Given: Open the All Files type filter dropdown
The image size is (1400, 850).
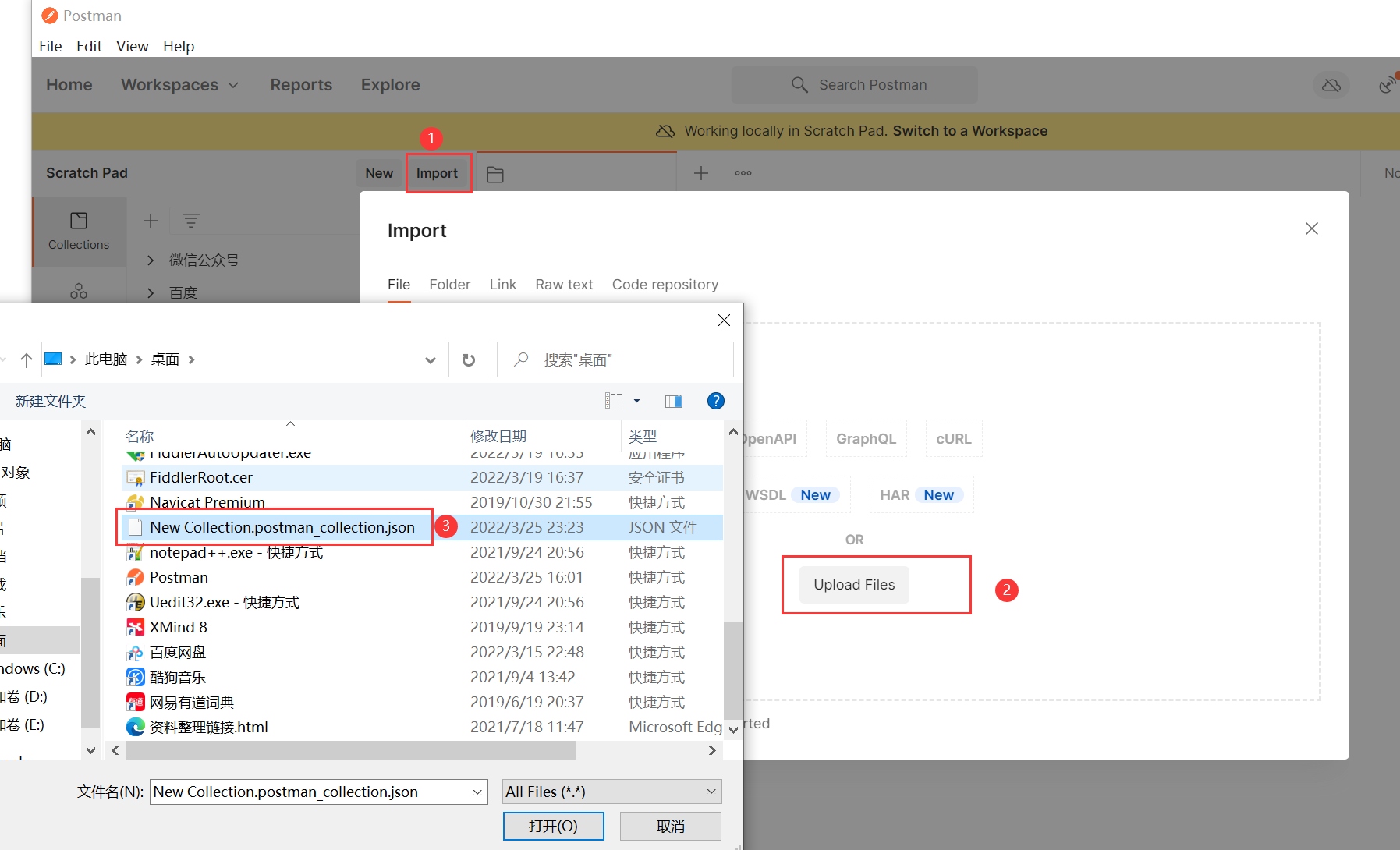Looking at the screenshot, I should [x=612, y=792].
